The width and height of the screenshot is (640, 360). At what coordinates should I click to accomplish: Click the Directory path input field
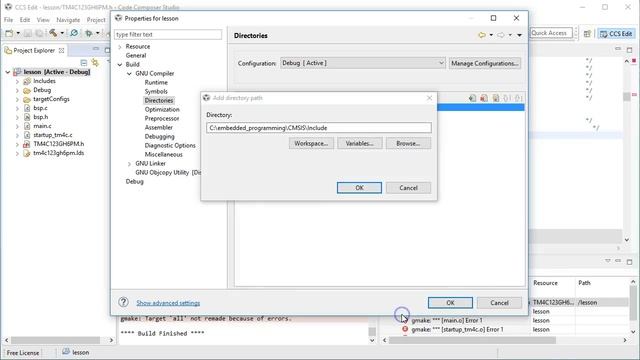tap(319, 128)
